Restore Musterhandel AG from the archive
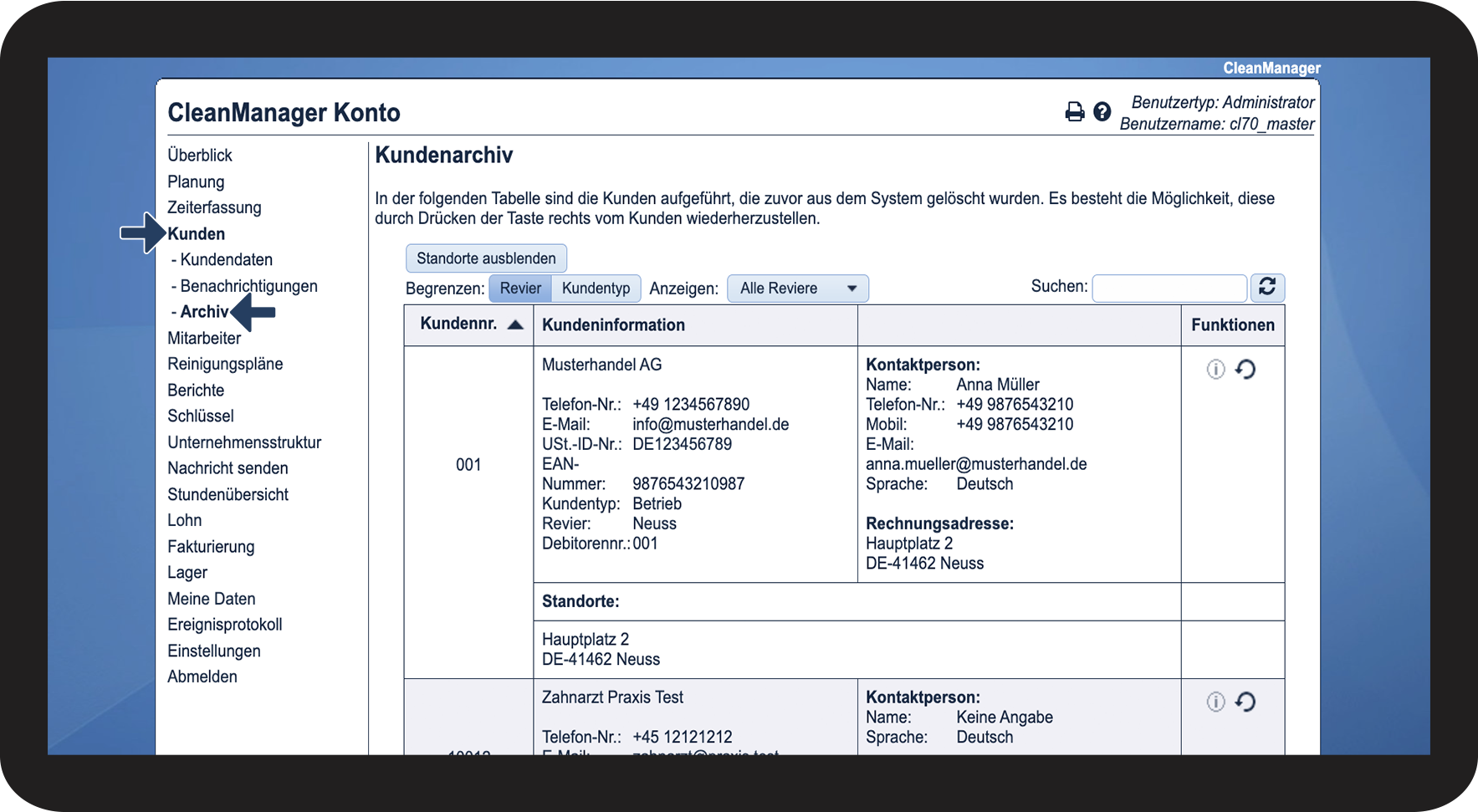Viewport: 1478px width, 812px height. 1245,369
